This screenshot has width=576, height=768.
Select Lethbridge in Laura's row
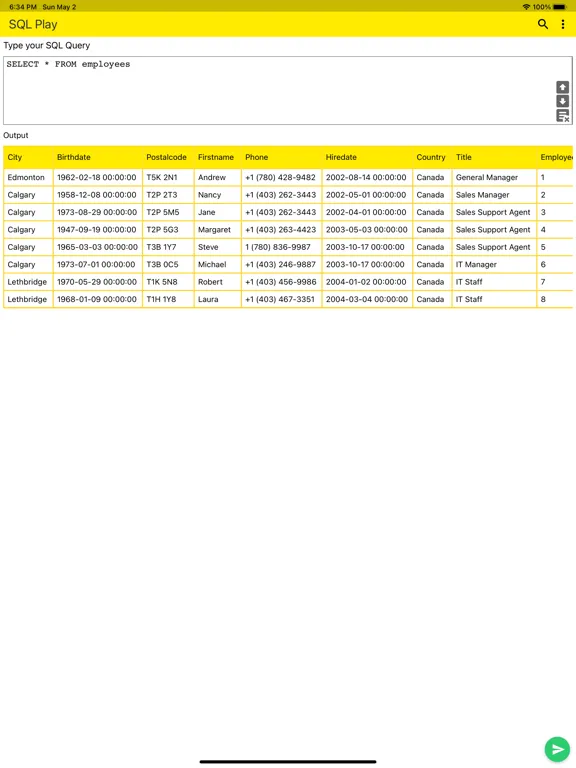(28, 299)
